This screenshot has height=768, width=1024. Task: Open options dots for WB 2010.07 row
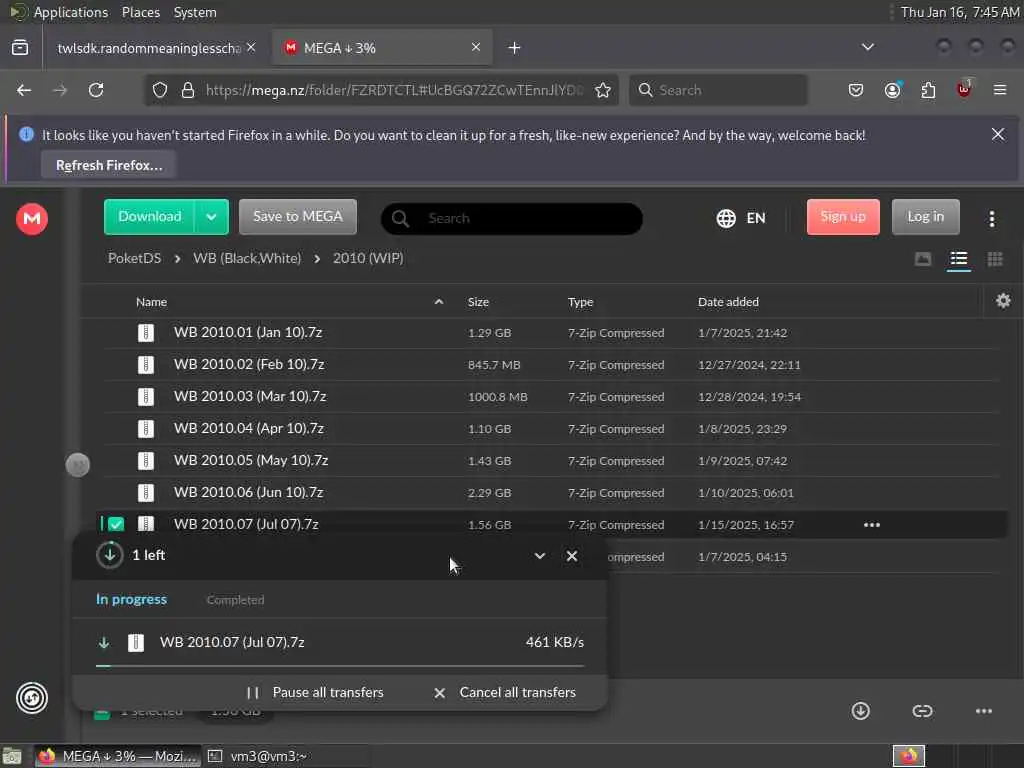tap(872, 524)
